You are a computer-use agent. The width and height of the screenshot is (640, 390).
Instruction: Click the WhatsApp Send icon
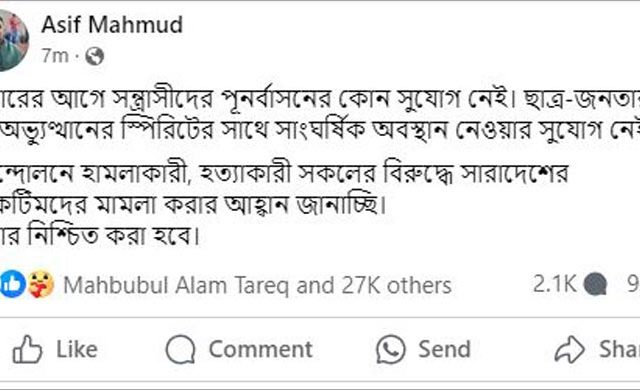pos(391,350)
